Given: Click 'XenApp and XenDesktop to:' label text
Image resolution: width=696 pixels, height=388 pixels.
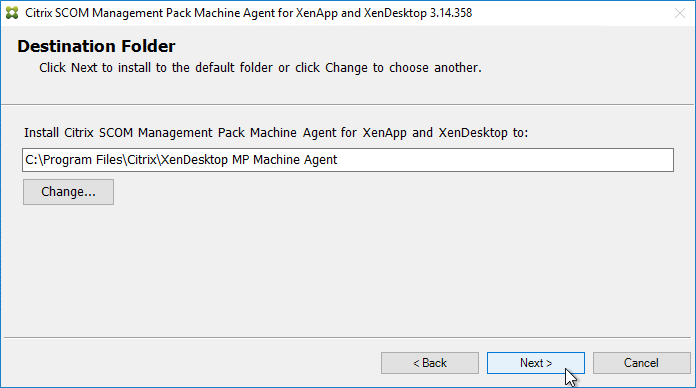Looking at the screenshot, I should pyautogui.click(x=445, y=133).
